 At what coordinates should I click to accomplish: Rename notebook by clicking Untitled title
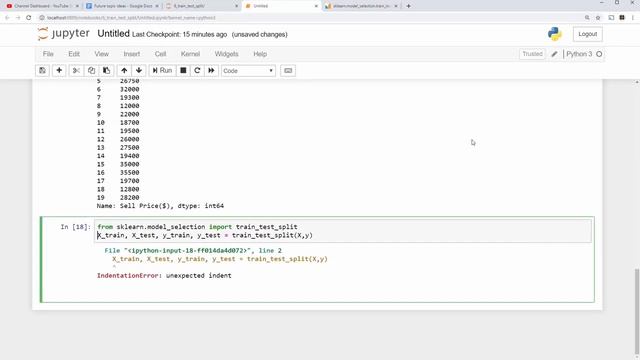(x=113, y=34)
